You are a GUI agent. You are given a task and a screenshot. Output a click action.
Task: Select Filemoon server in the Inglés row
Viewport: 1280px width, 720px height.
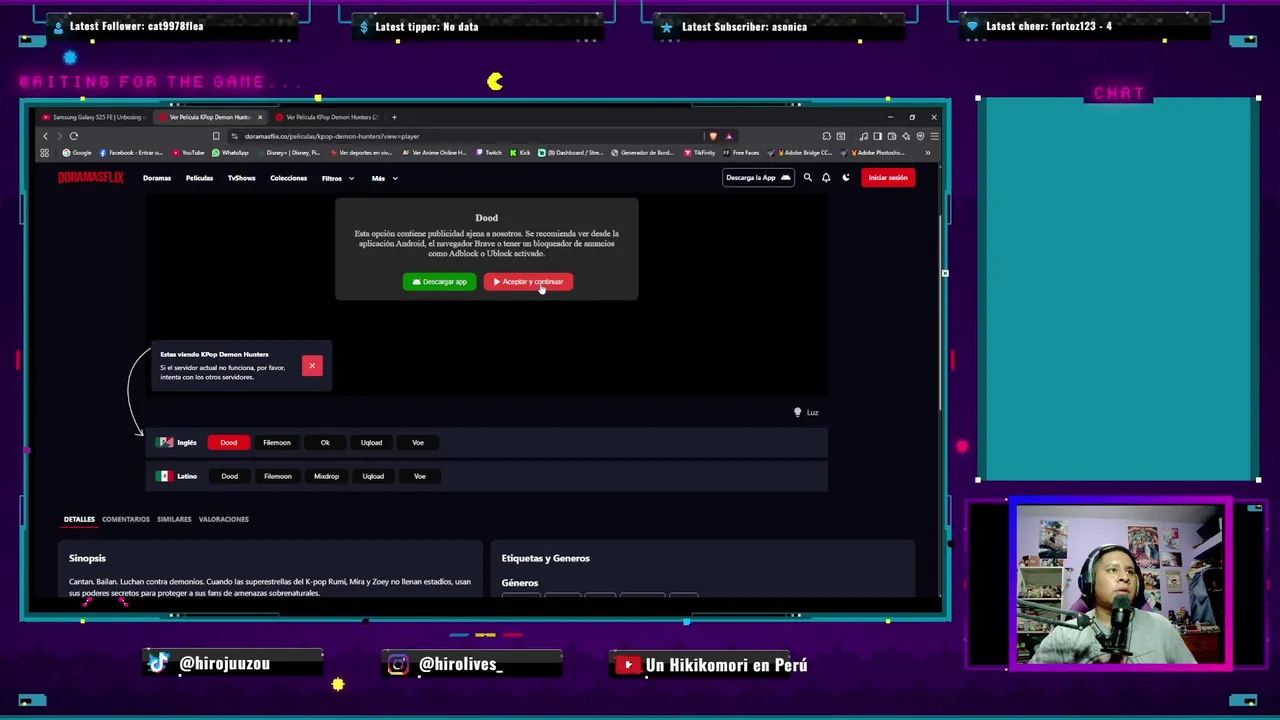tap(277, 442)
